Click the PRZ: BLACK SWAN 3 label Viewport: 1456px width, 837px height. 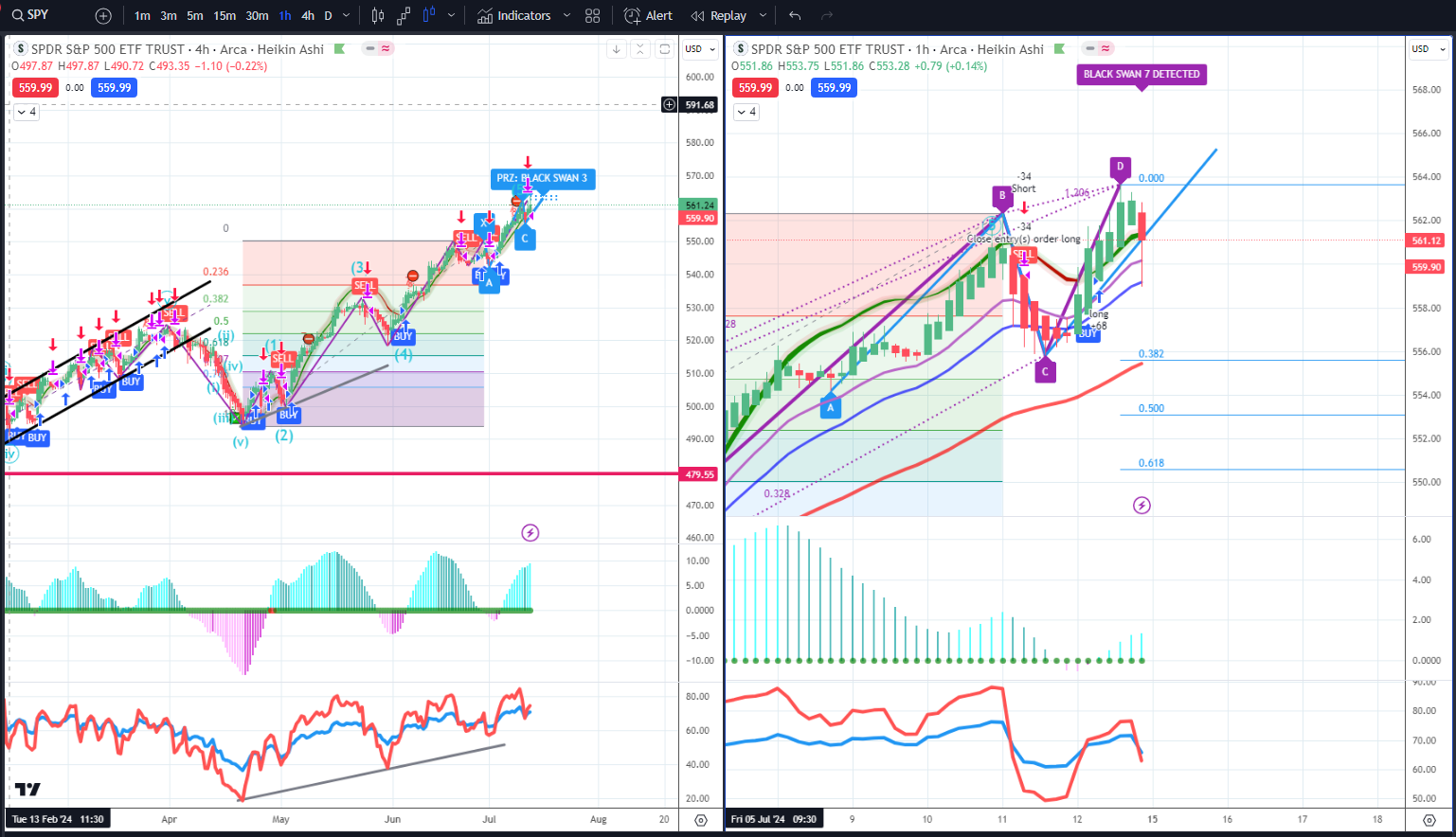(x=543, y=178)
